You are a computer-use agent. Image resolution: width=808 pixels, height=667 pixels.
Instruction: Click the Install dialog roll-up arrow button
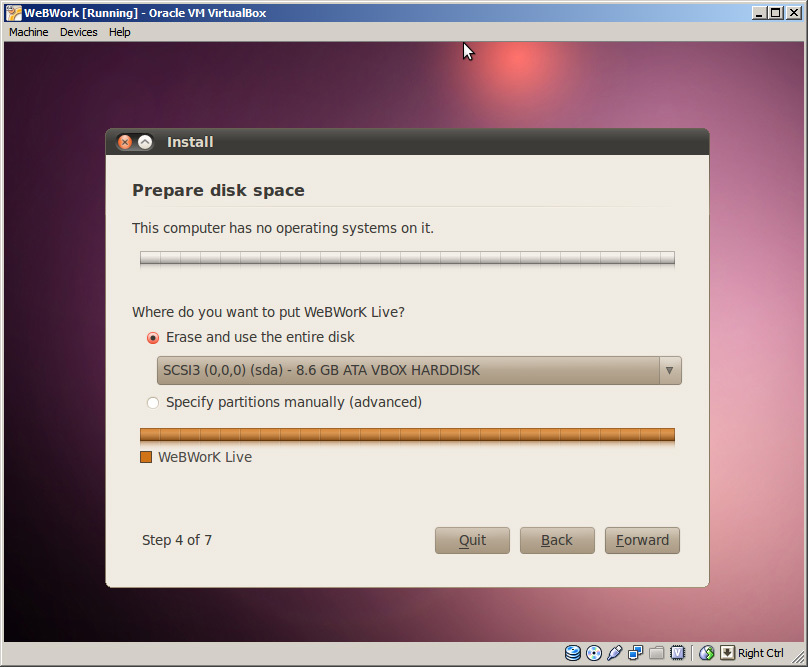pos(145,142)
